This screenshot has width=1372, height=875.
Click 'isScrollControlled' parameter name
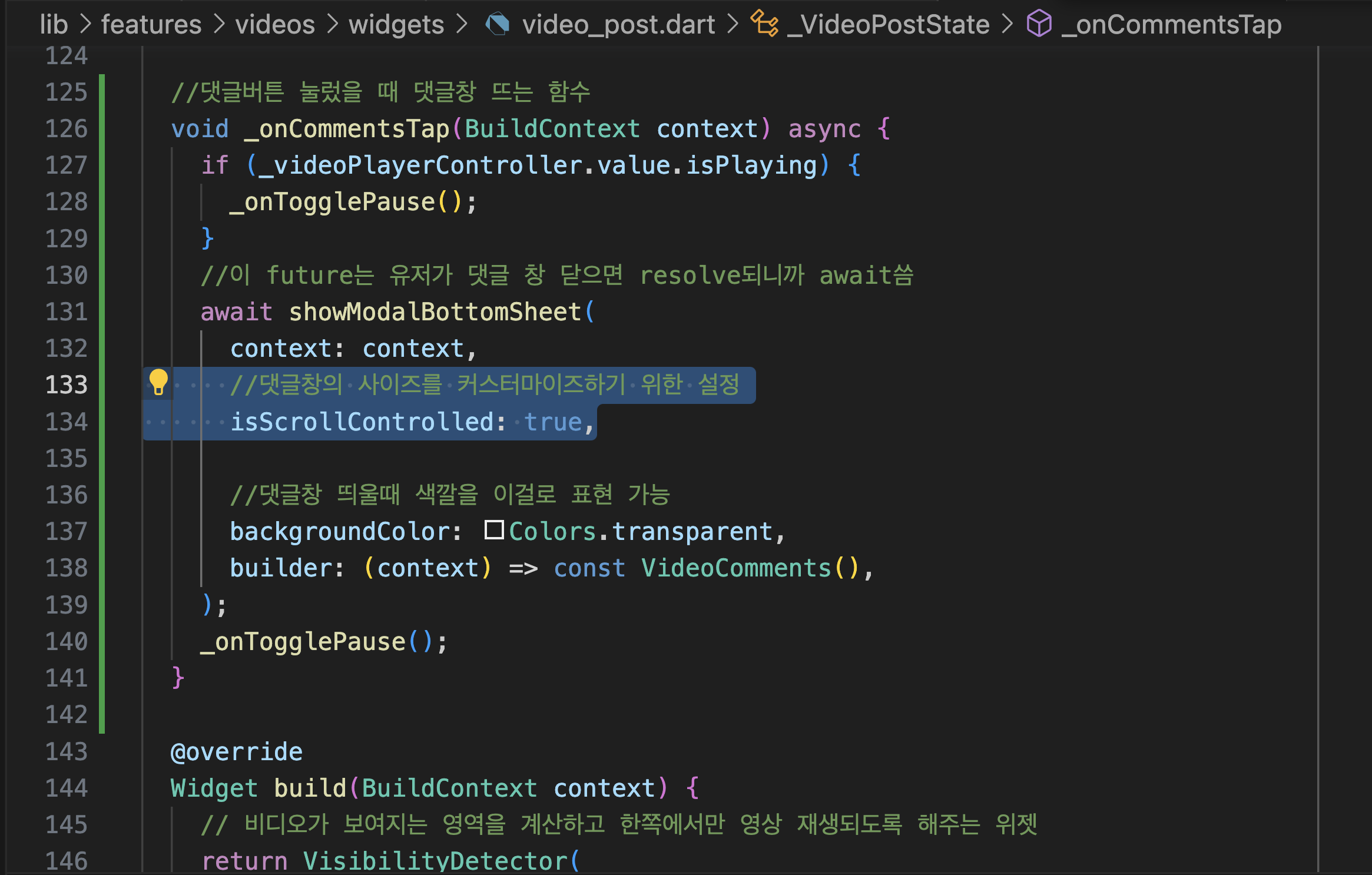(362, 422)
